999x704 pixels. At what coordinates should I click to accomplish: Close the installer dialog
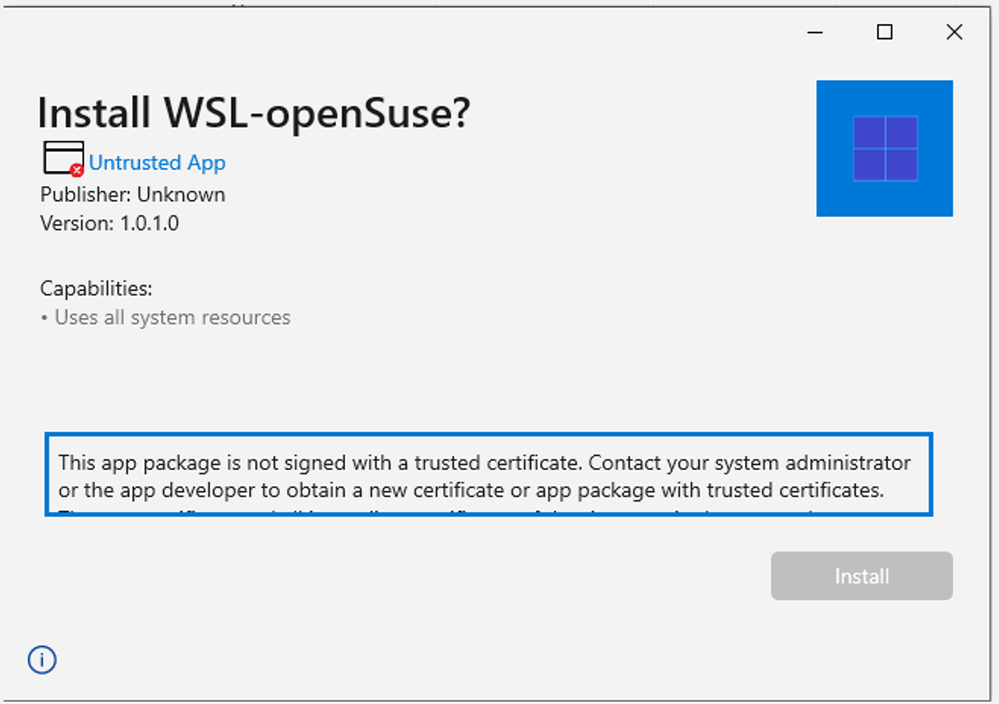[954, 33]
